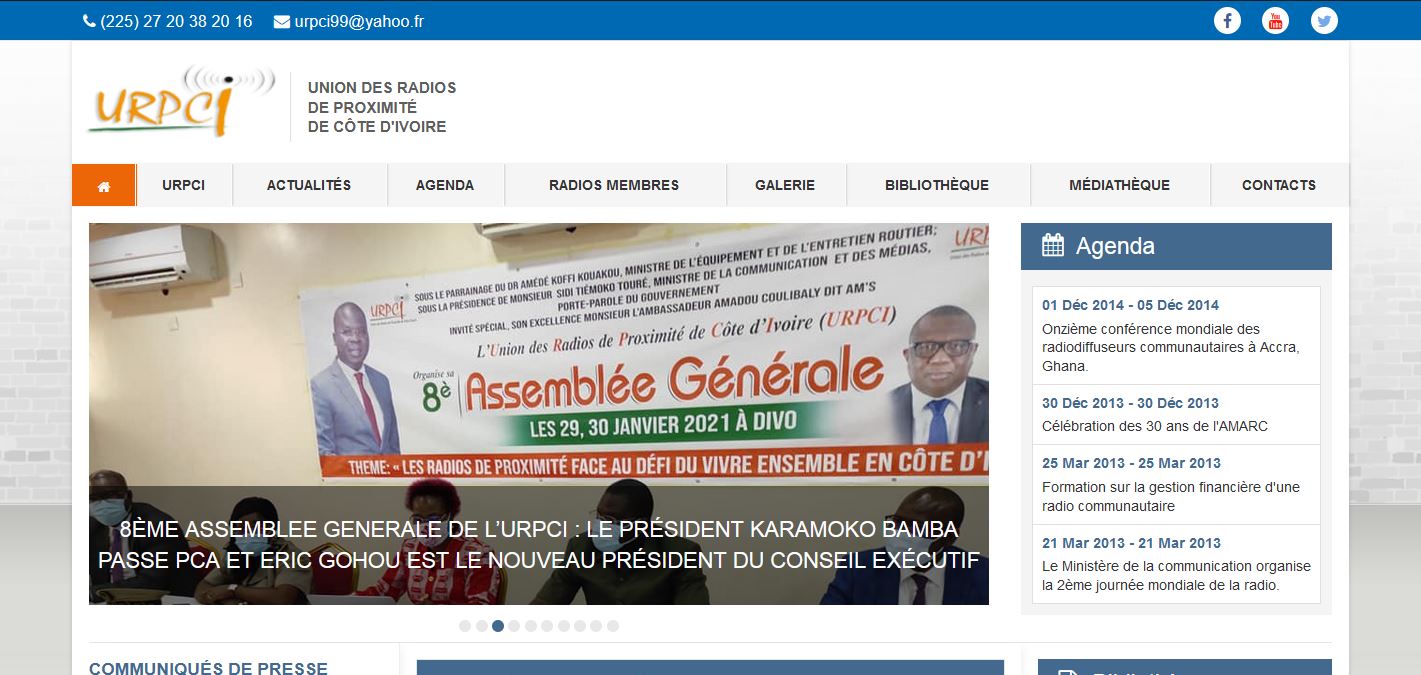Select the tenth slideshow dot
The image size is (1421, 675).
tap(613, 626)
